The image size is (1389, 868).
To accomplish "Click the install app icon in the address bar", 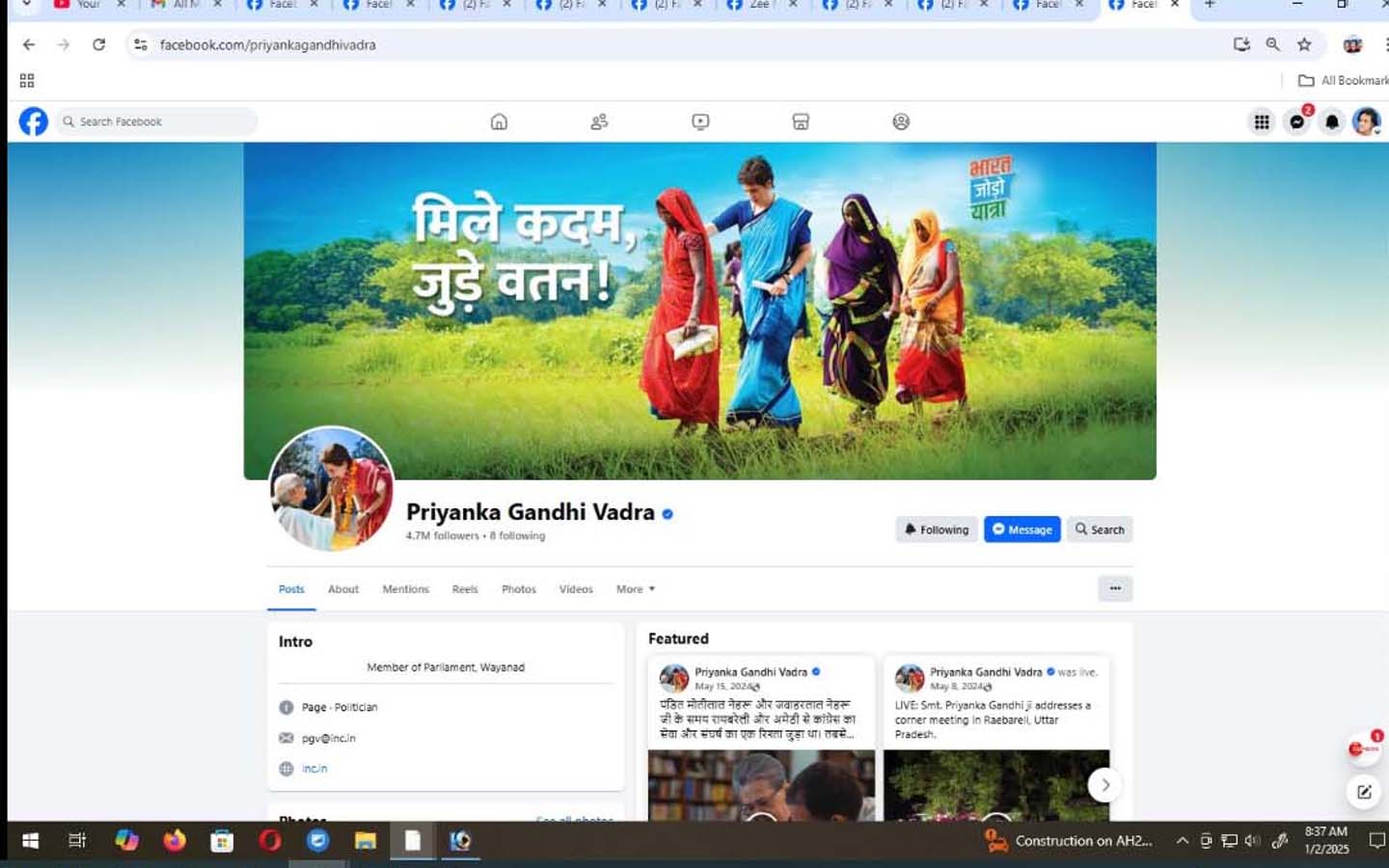I will [x=1241, y=44].
